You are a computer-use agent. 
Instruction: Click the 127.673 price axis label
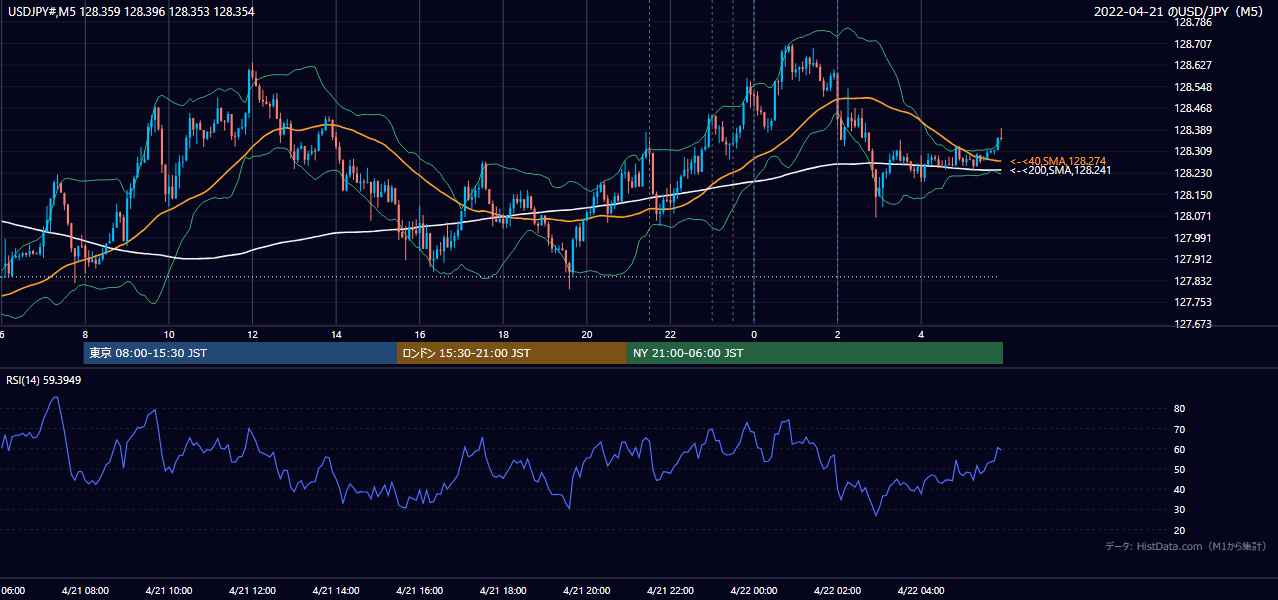tap(1193, 324)
